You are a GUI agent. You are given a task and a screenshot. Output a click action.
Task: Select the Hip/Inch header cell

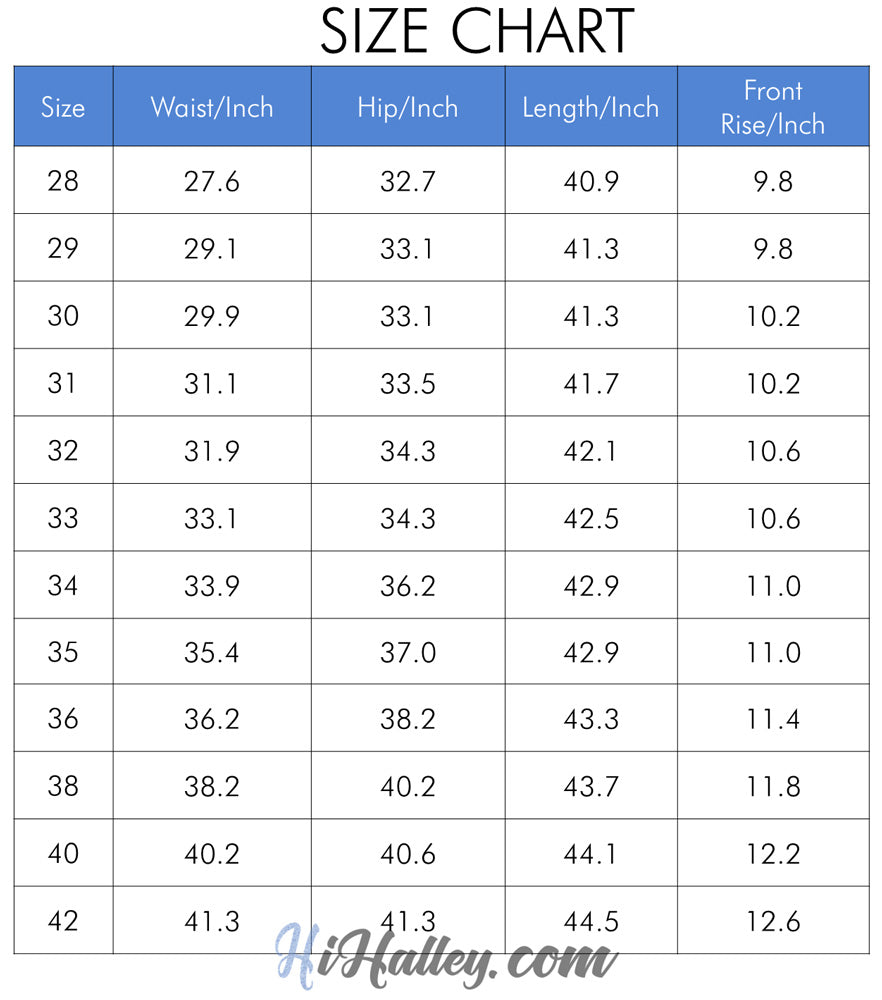[408, 107]
